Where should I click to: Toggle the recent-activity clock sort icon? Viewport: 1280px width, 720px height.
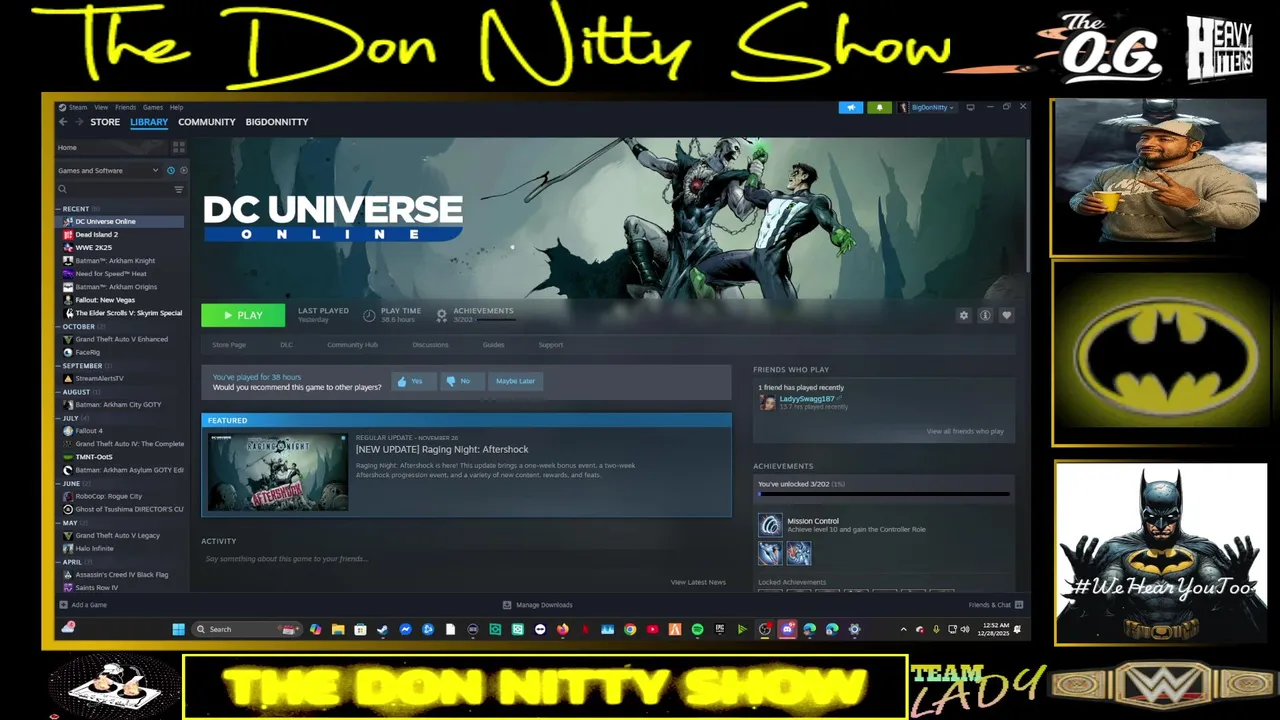click(x=171, y=171)
